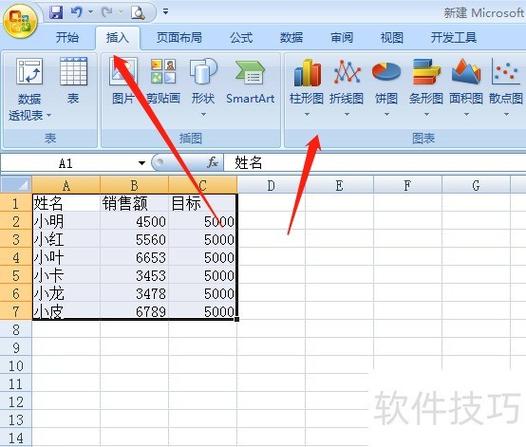Click the Name Box showing A1
The width and height of the screenshot is (526, 447).
click(x=67, y=163)
